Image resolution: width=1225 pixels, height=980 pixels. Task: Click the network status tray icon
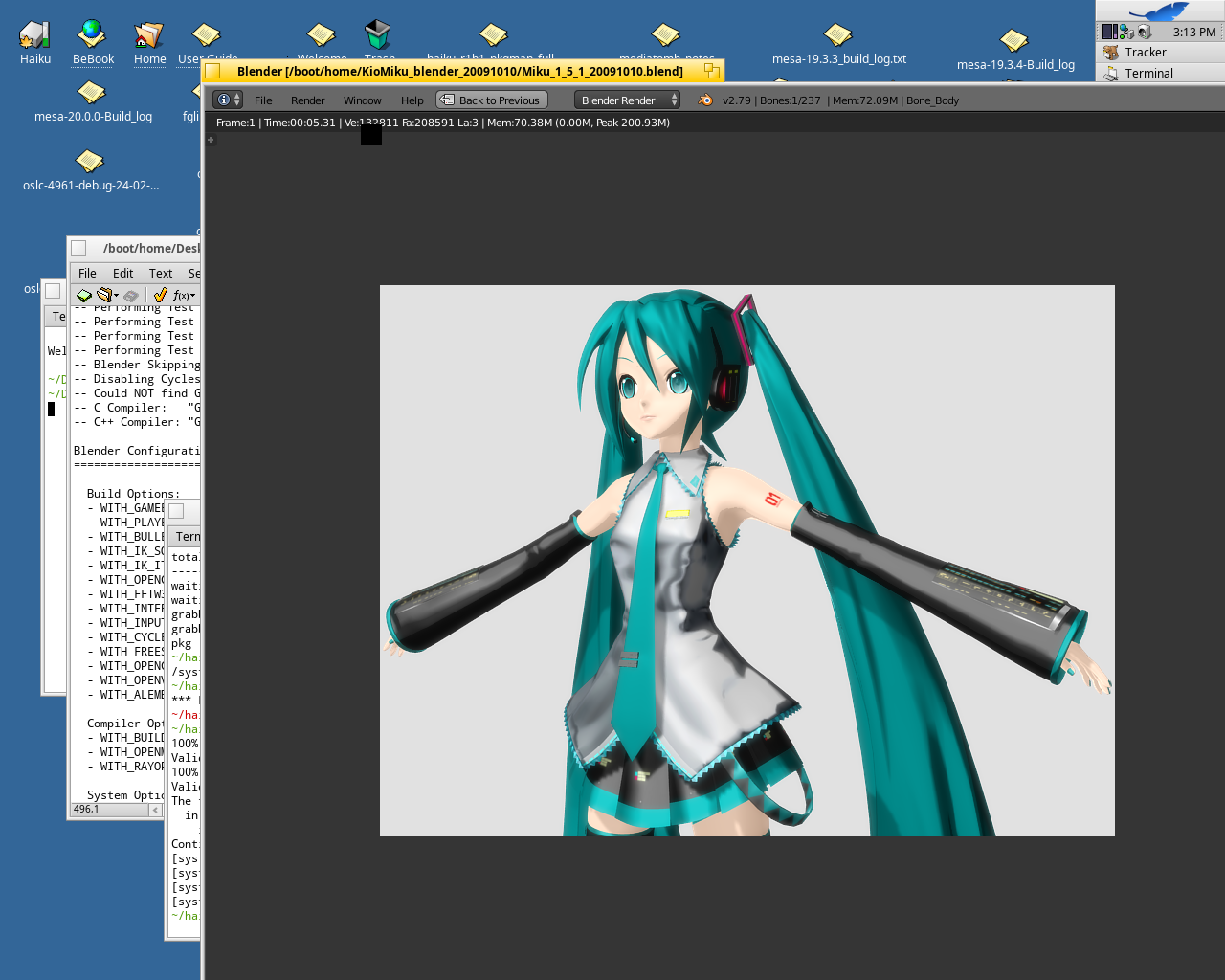click(1126, 32)
